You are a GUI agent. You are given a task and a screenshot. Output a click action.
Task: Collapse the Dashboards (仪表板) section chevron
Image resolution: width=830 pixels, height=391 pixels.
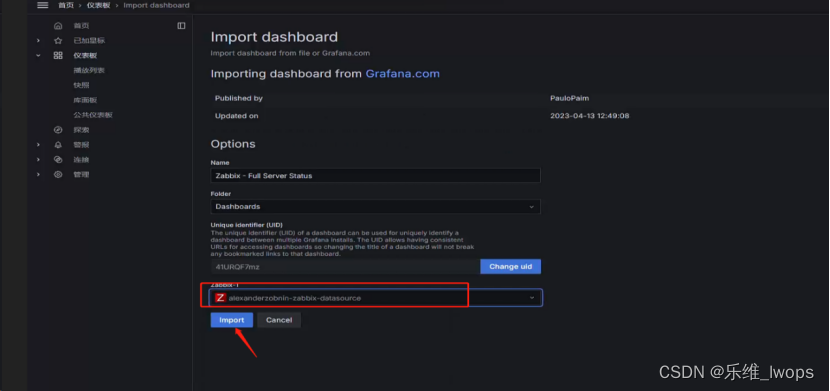pos(38,56)
